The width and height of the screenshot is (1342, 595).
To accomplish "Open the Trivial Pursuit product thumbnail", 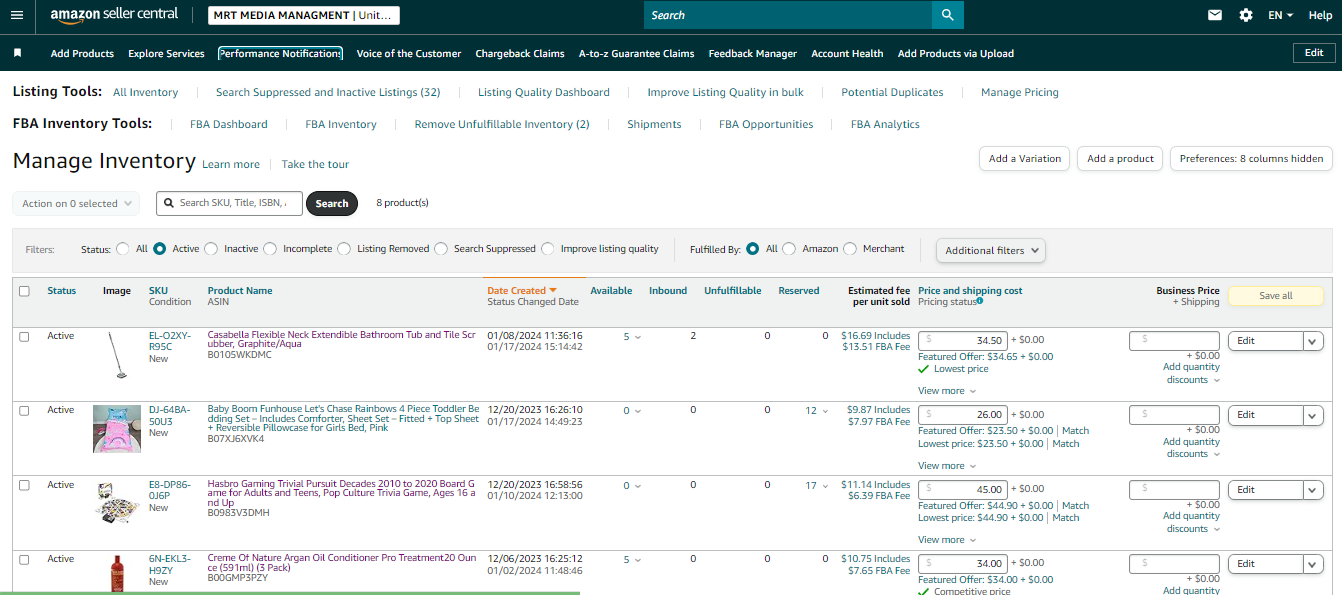I will [x=117, y=503].
